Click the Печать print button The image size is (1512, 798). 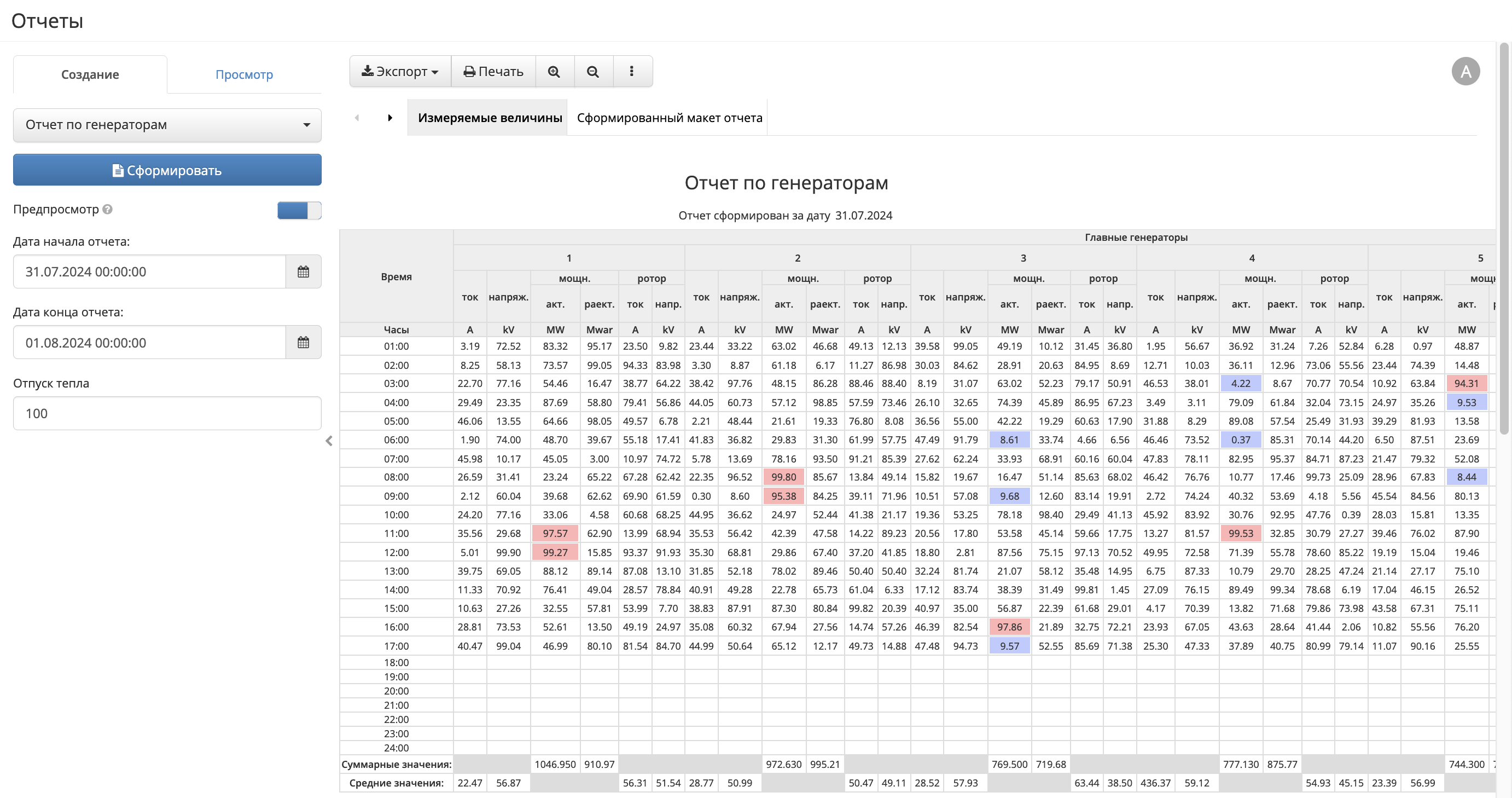coord(493,72)
